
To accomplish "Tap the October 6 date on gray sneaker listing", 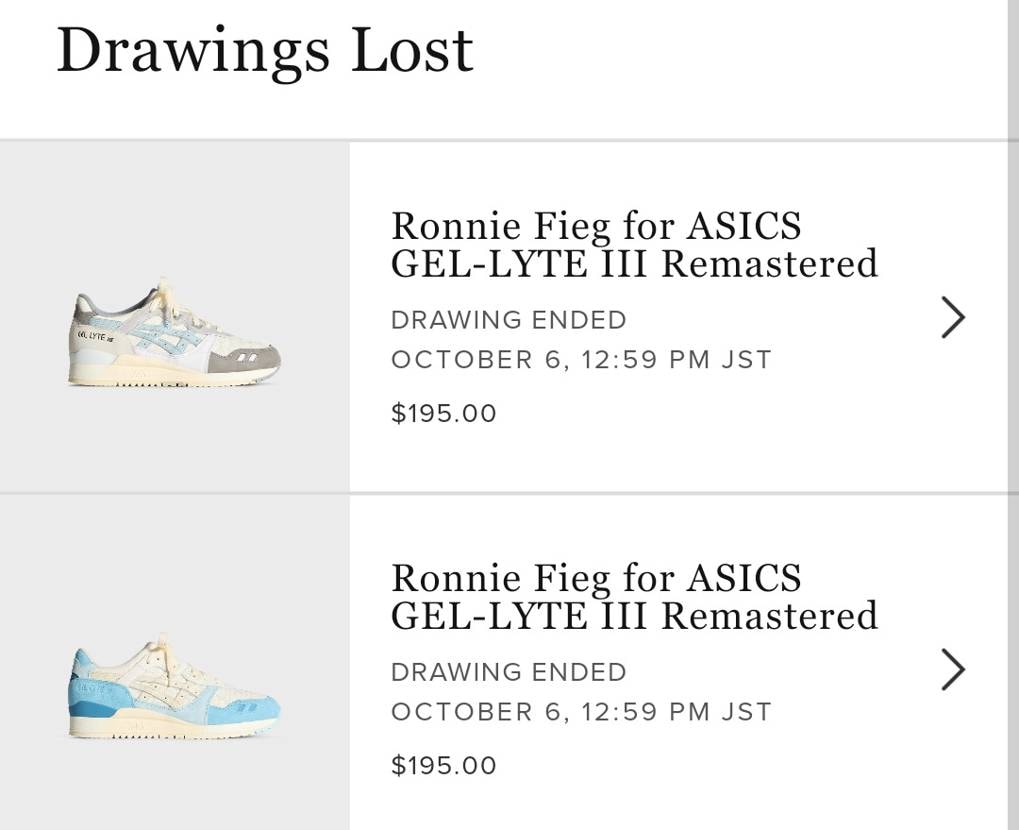I will (581, 360).
